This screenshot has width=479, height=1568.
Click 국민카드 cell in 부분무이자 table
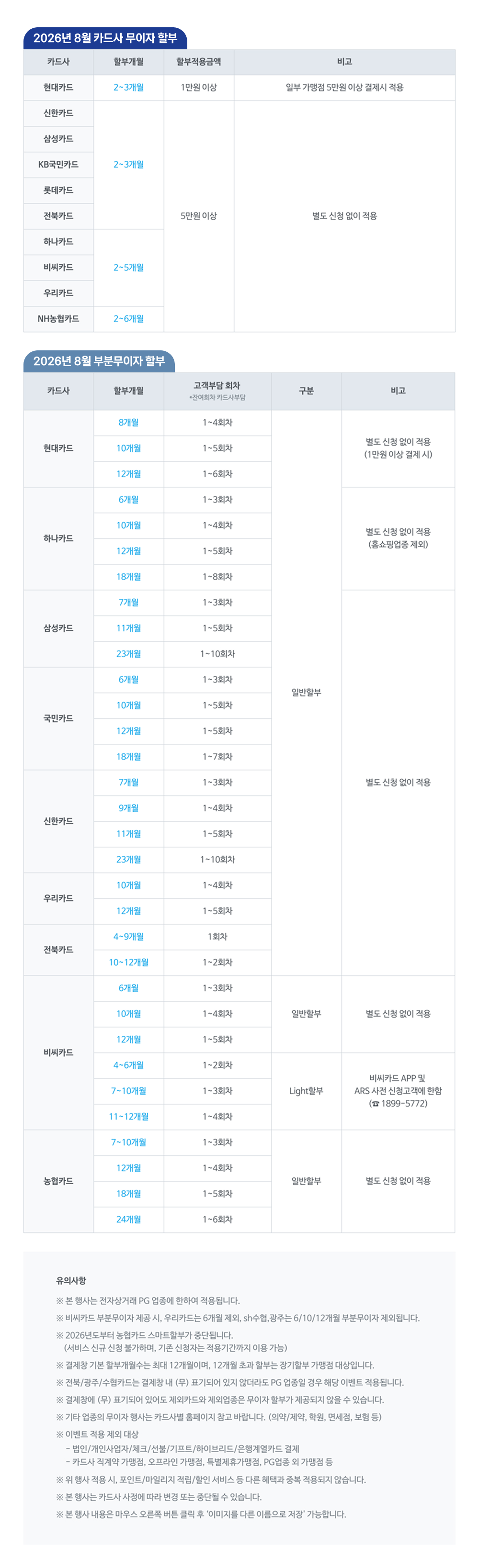(58, 718)
